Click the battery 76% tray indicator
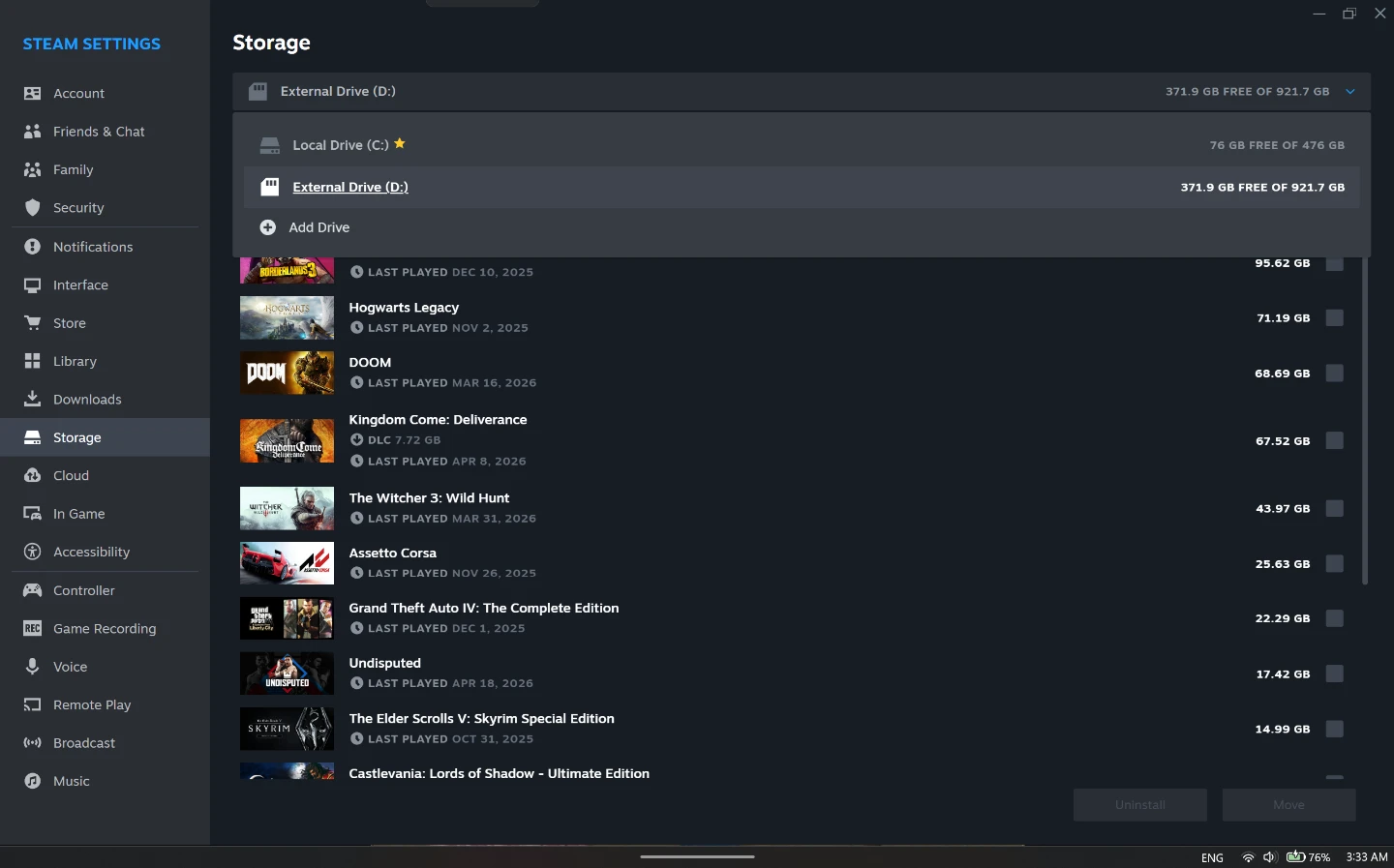The height and width of the screenshot is (868, 1394). tap(1308, 857)
